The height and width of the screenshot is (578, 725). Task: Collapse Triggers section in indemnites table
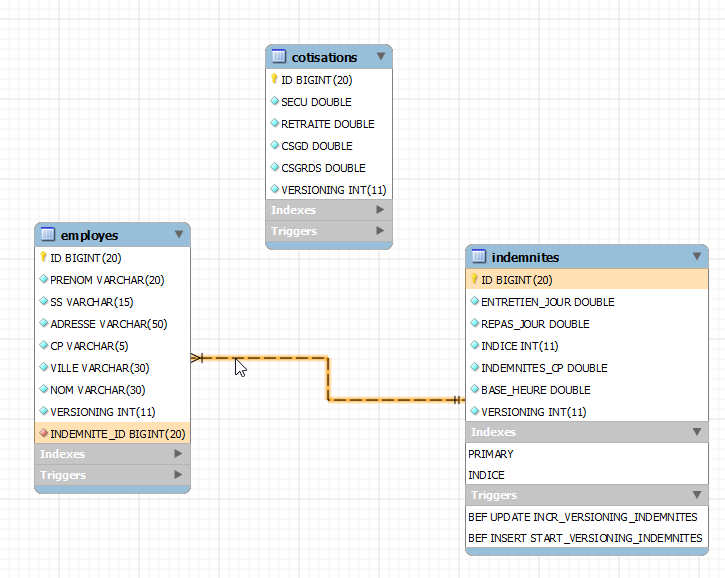[696, 495]
